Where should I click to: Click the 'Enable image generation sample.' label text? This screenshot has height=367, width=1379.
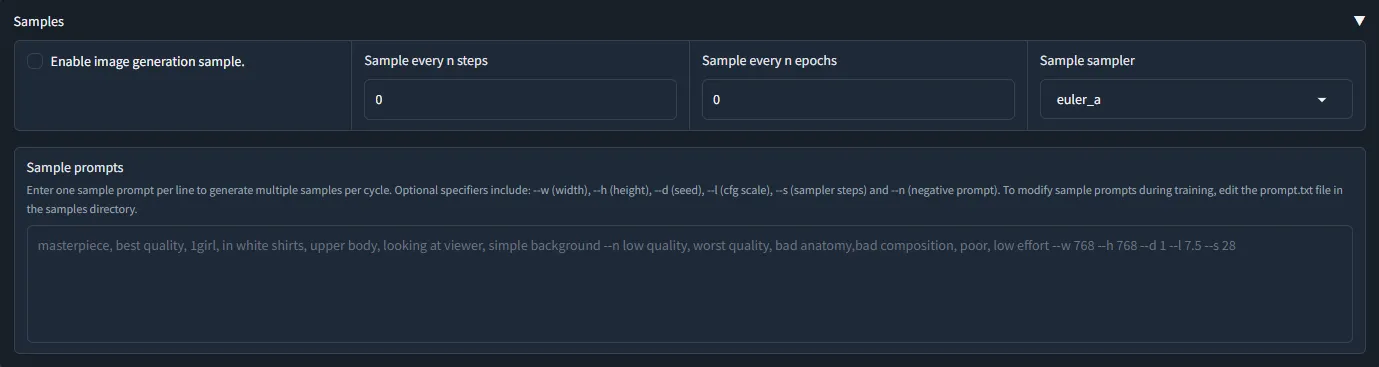[148, 61]
